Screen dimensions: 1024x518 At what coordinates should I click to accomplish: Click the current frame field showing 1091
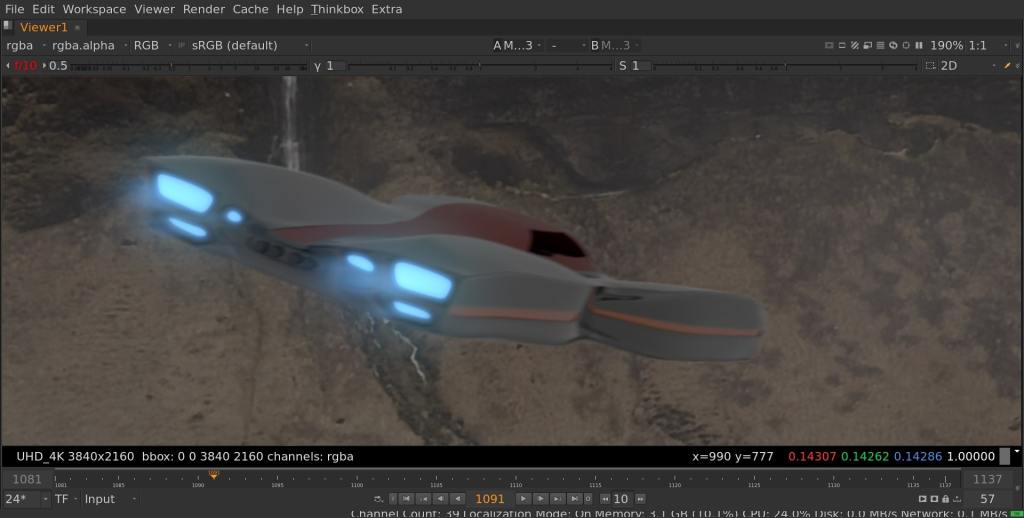click(x=490, y=498)
